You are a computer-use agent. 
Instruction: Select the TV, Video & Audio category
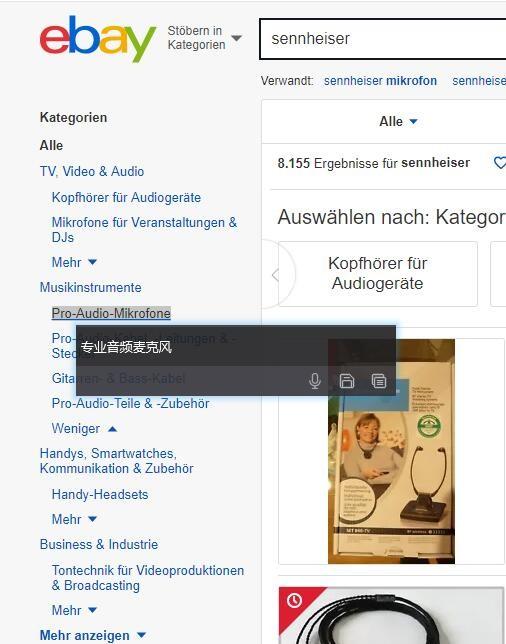pyautogui.click(x=92, y=171)
